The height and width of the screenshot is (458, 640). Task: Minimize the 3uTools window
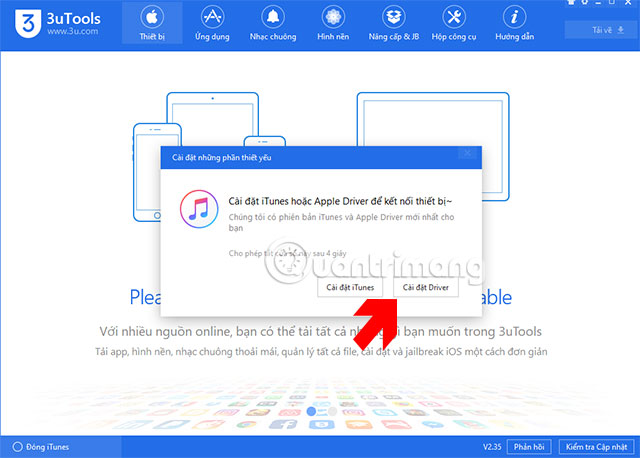pyautogui.click(x=598, y=2)
